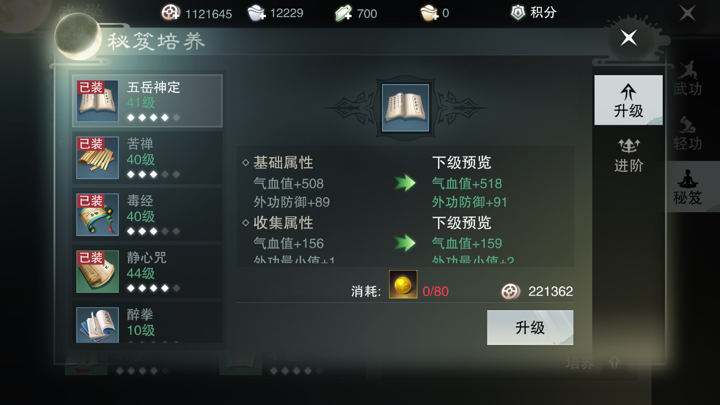Image resolution: width=720 pixels, height=405 pixels.
Task: Switch to the 升级 upgrade tab
Action: pyautogui.click(x=629, y=100)
